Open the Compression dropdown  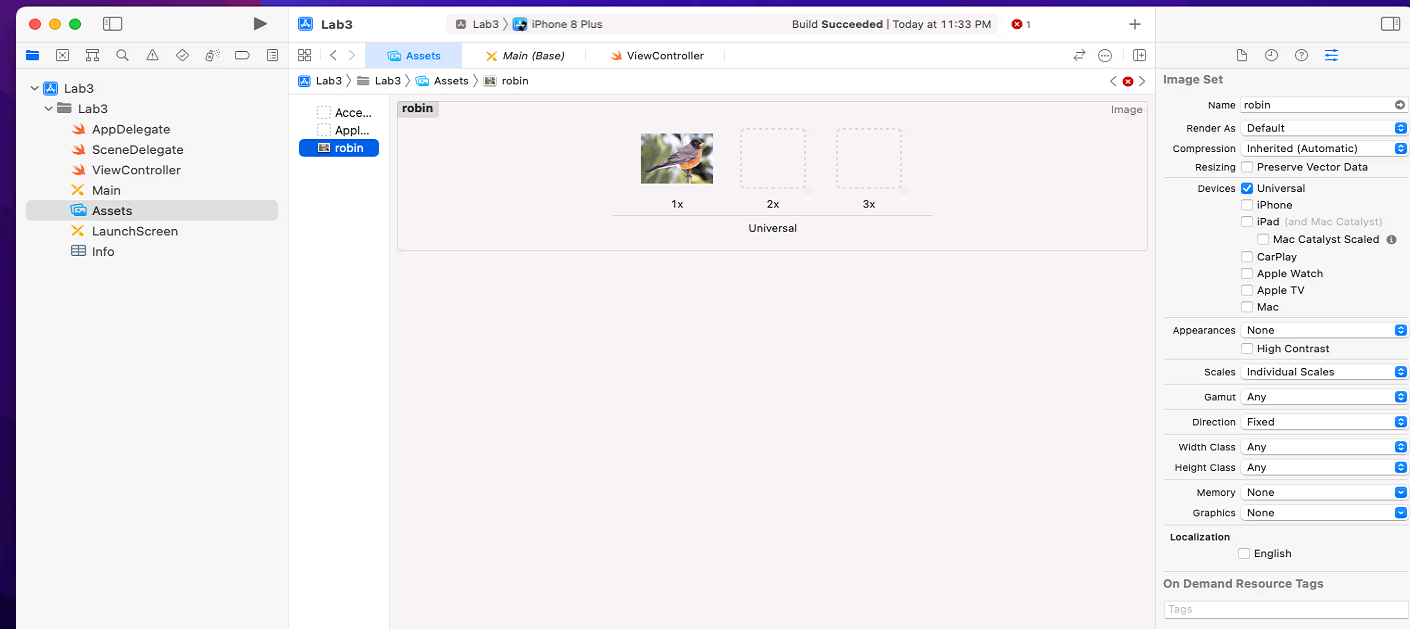(1324, 148)
